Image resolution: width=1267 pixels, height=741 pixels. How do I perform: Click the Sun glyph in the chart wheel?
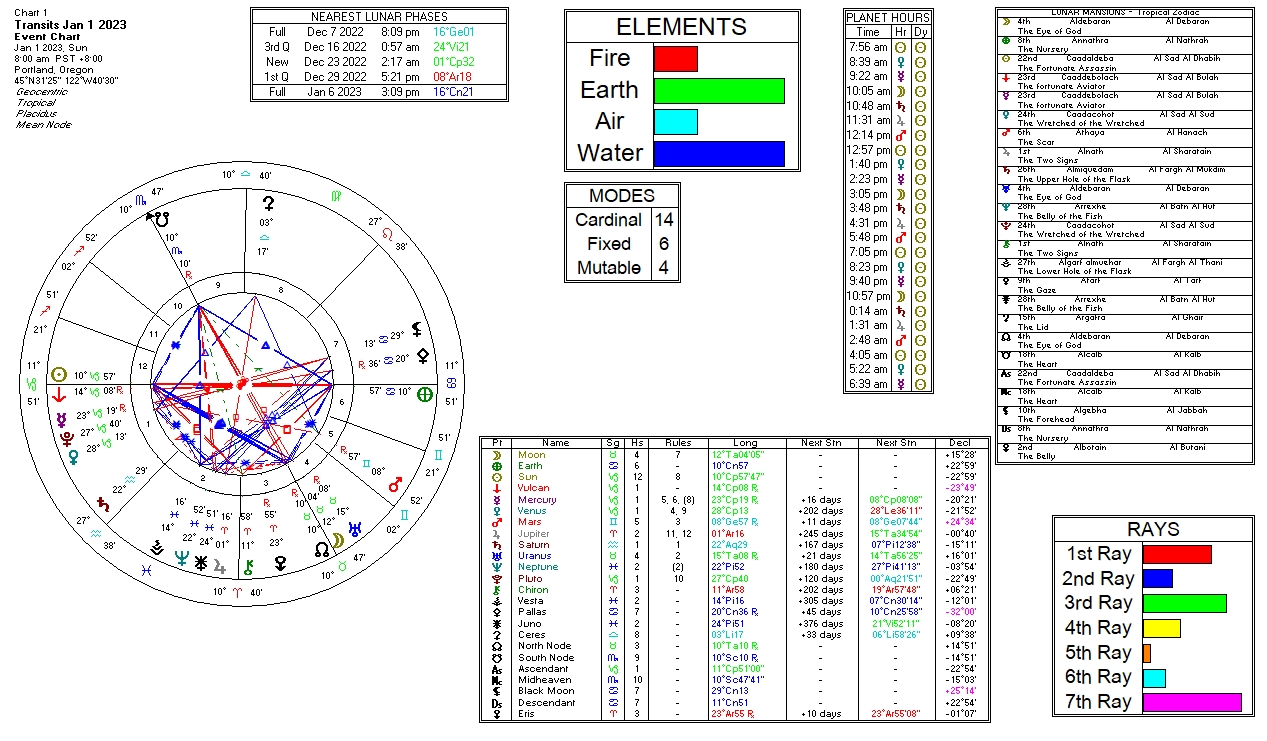[59, 374]
